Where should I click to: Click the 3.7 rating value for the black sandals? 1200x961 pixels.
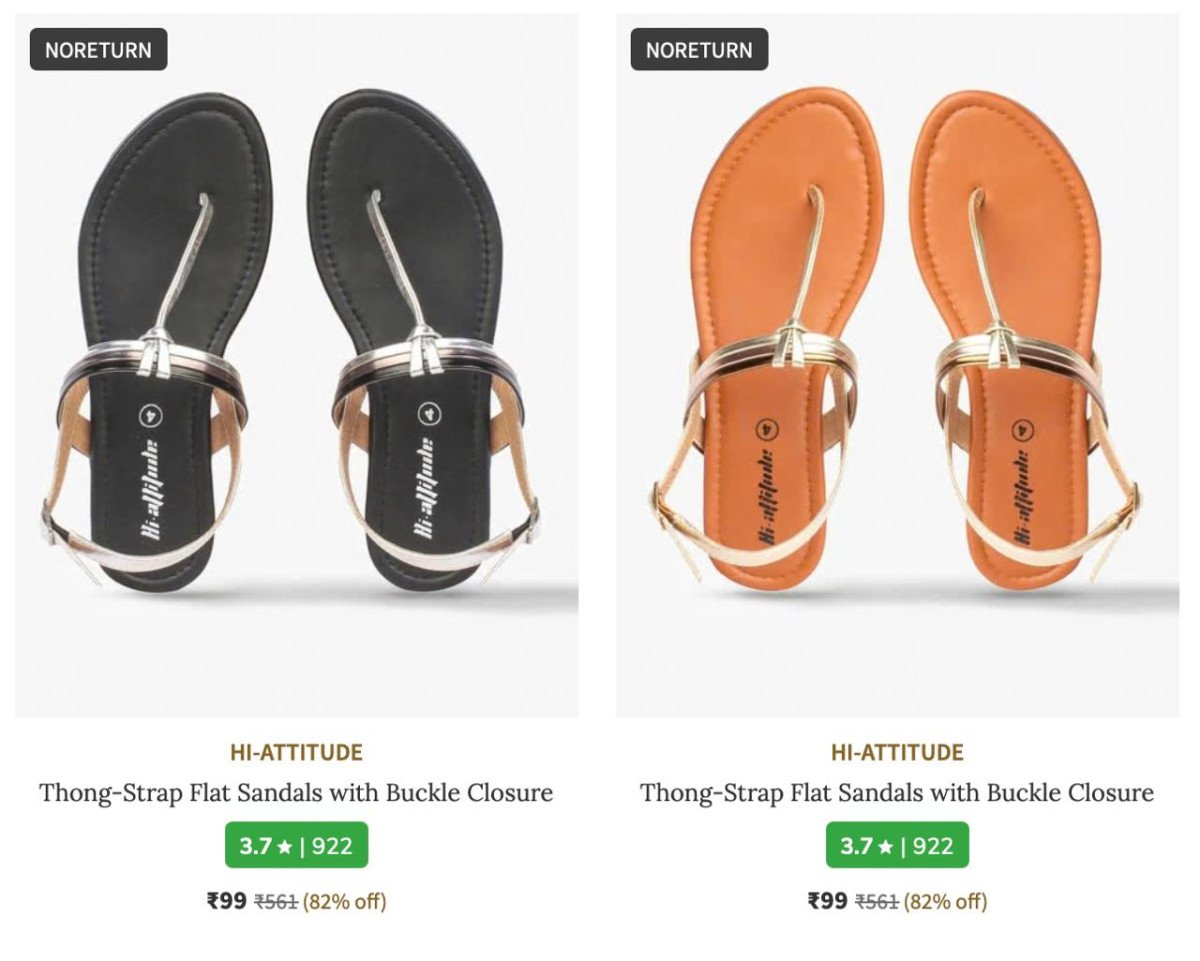[x=255, y=846]
